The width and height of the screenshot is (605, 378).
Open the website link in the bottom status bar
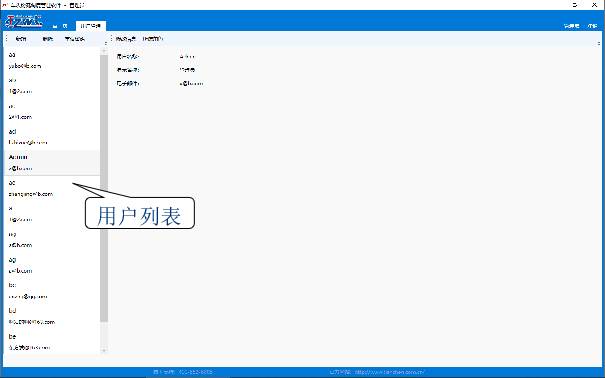389,372
